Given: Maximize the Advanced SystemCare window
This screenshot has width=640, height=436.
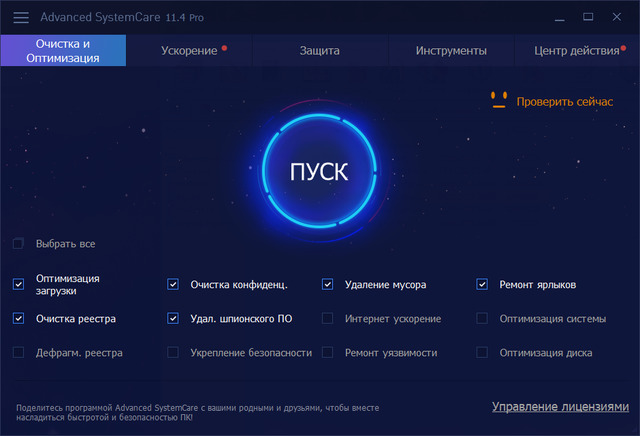Looking at the screenshot, I should (x=588, y=17).
